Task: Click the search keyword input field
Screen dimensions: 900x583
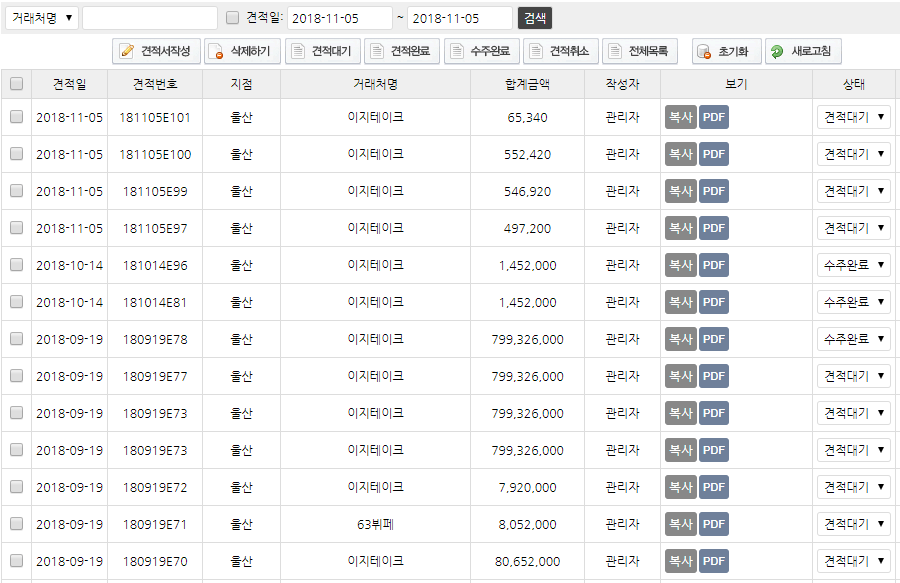Action: [x=150, y=18]
